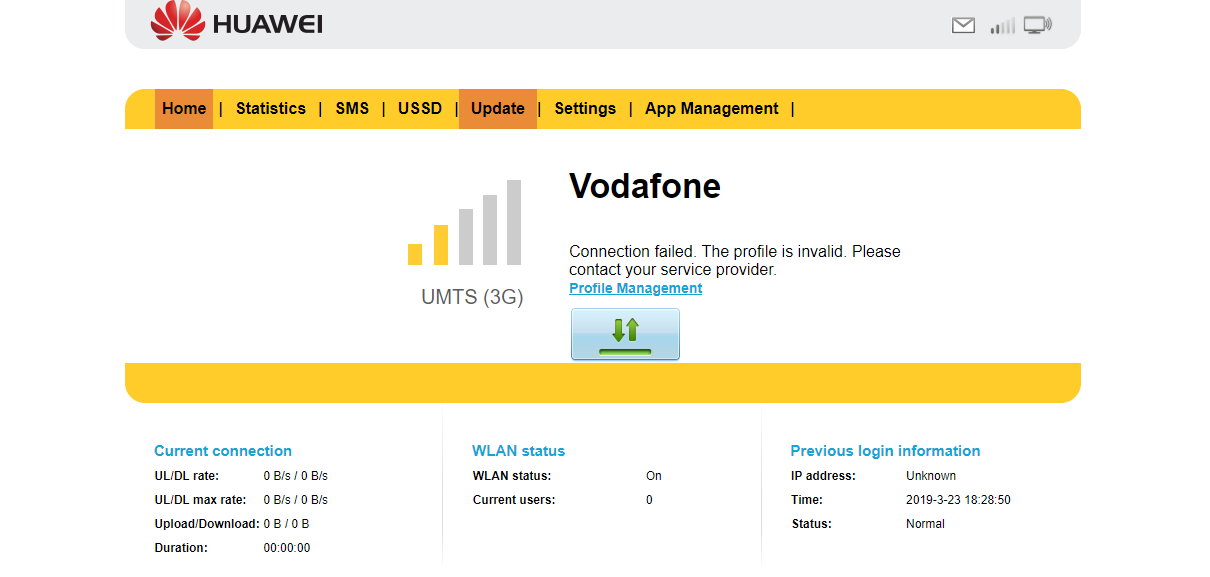Follow the Profile Management link
The width and height of the screenshot is (1210, 577).
tap(636, 288)
